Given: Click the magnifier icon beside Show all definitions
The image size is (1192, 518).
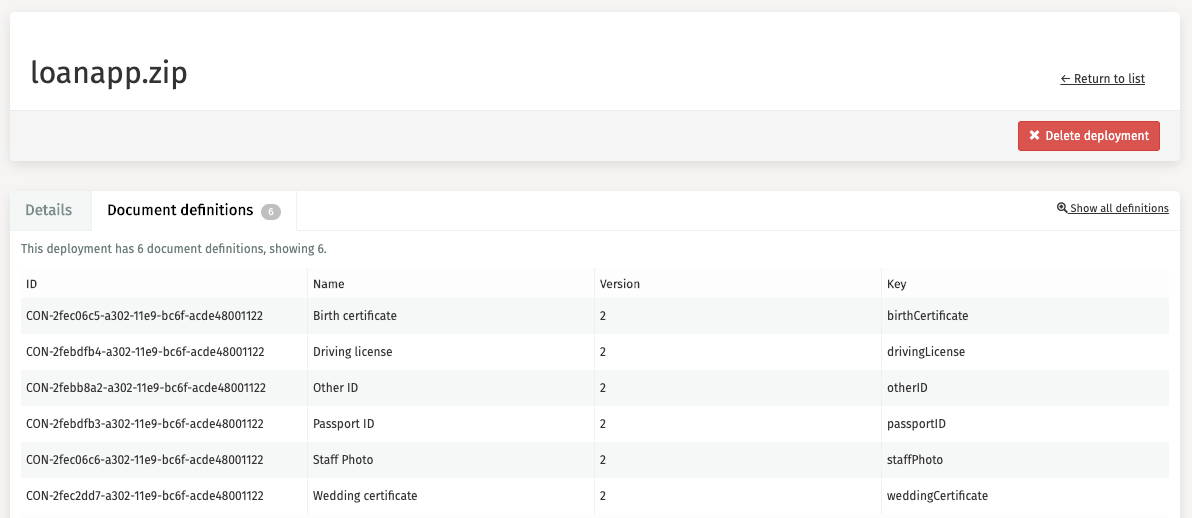Looking at the screenshot, I should coord(1062,209).
